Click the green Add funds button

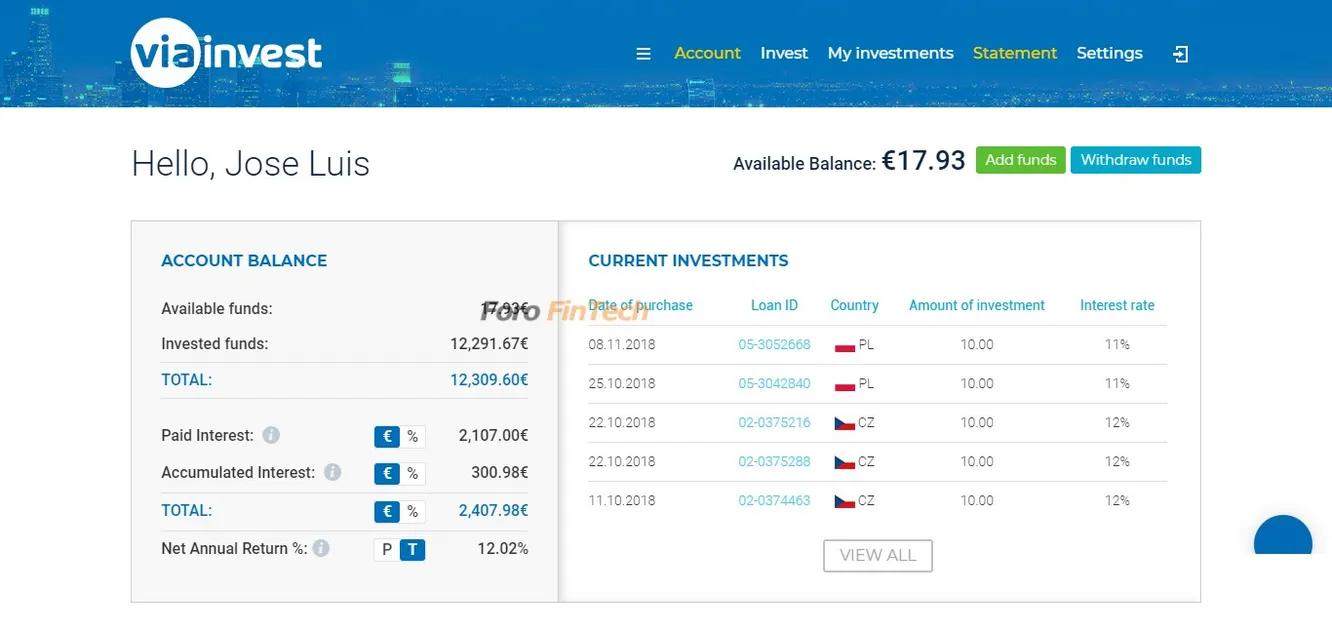[1020, 160]
